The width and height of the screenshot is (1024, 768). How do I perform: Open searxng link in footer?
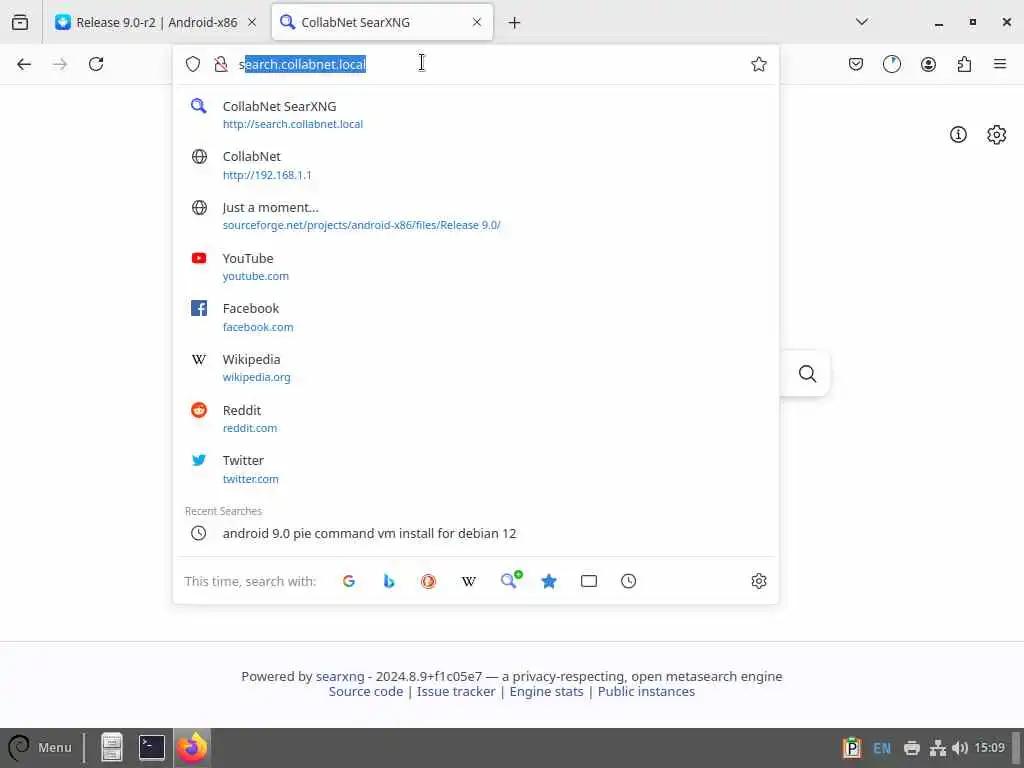(x=340, y=677)
